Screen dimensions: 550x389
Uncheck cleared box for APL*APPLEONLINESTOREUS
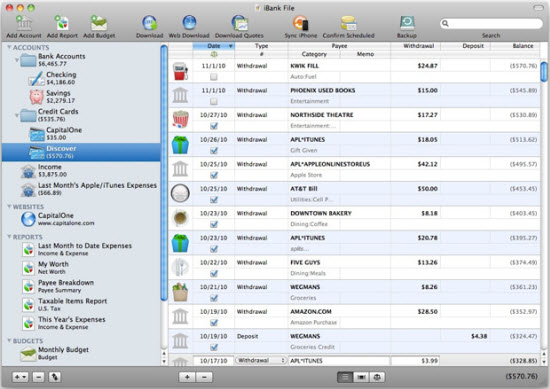pyautogui.click(x=214, y=175)
